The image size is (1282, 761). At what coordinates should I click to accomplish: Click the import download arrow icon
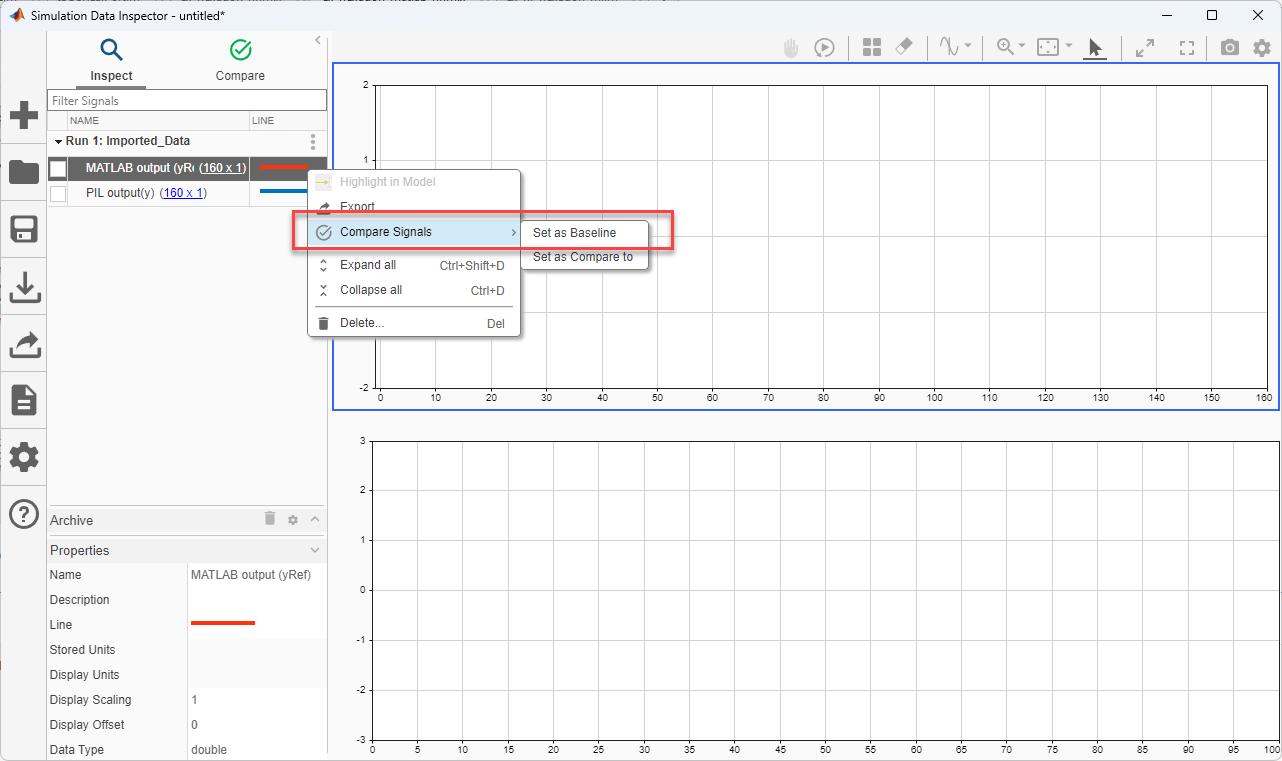click(x=24, y=287)
